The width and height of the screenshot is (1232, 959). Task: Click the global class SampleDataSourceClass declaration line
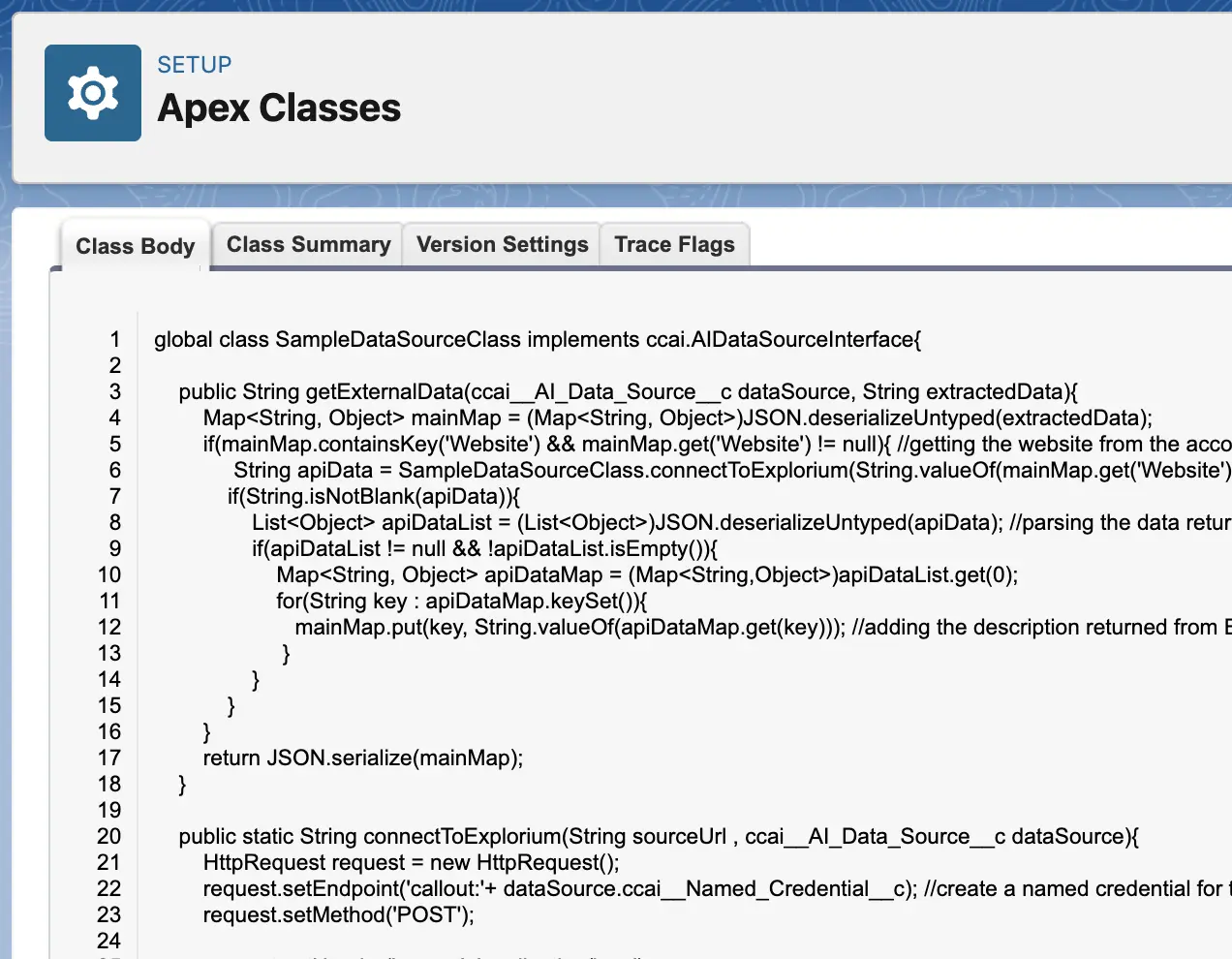point(538,340)
